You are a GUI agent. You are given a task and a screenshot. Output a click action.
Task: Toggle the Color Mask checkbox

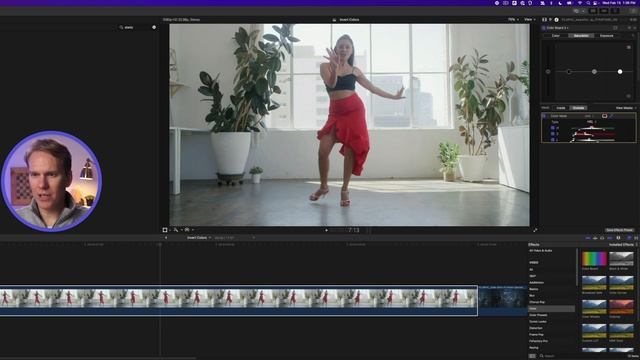[544, 116]
